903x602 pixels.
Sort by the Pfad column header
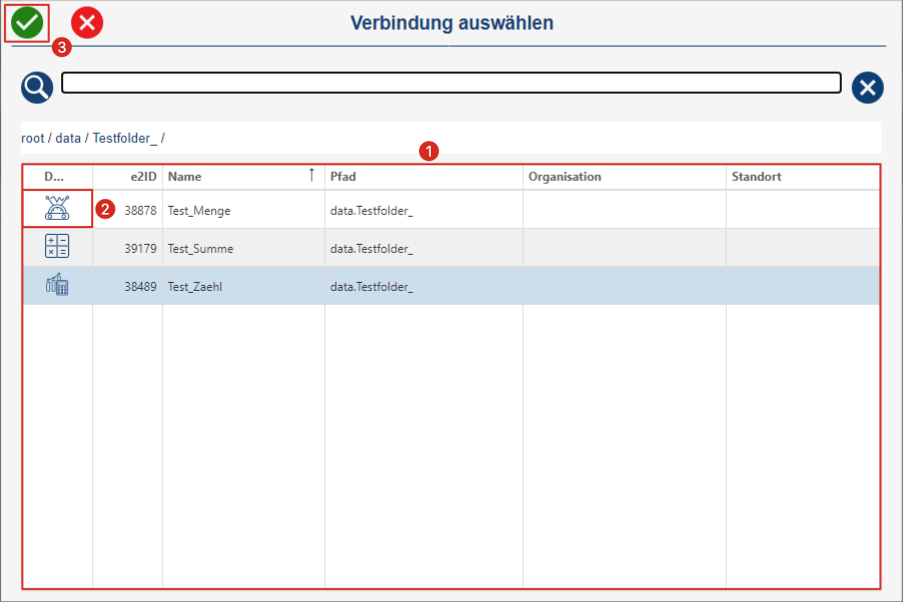342,177
